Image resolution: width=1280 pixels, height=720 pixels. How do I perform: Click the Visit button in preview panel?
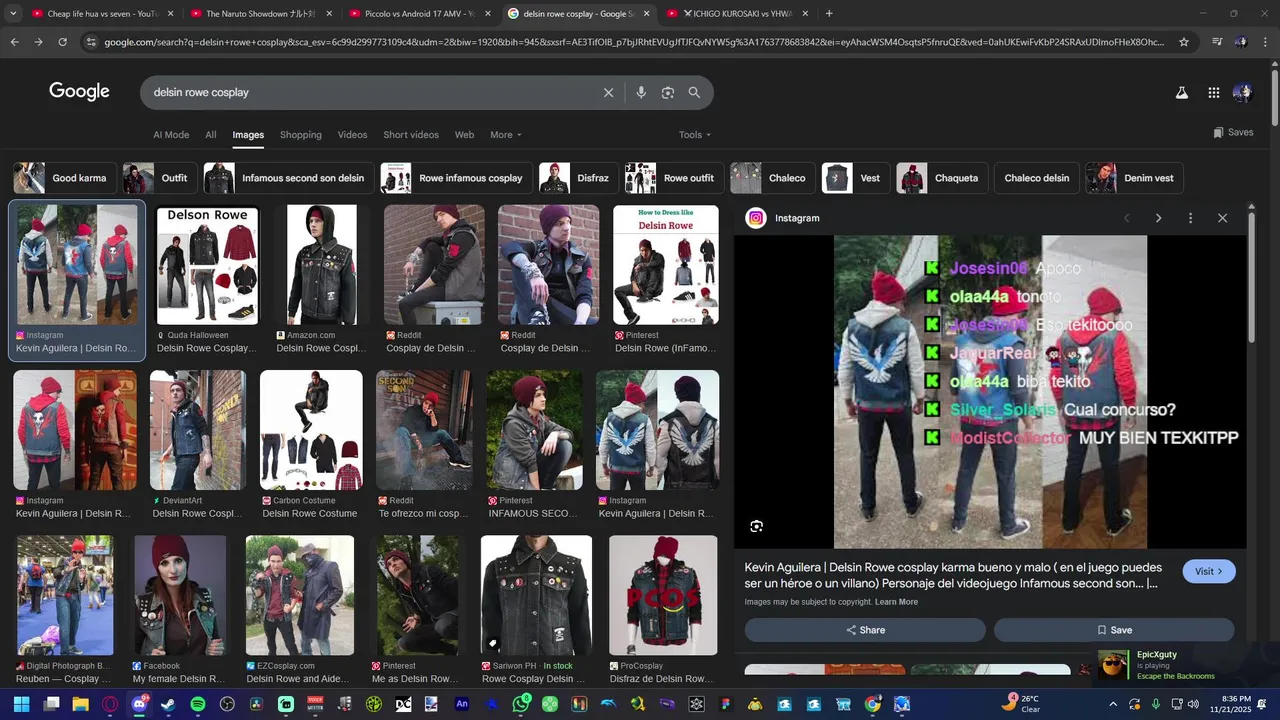click(1209, 571)
